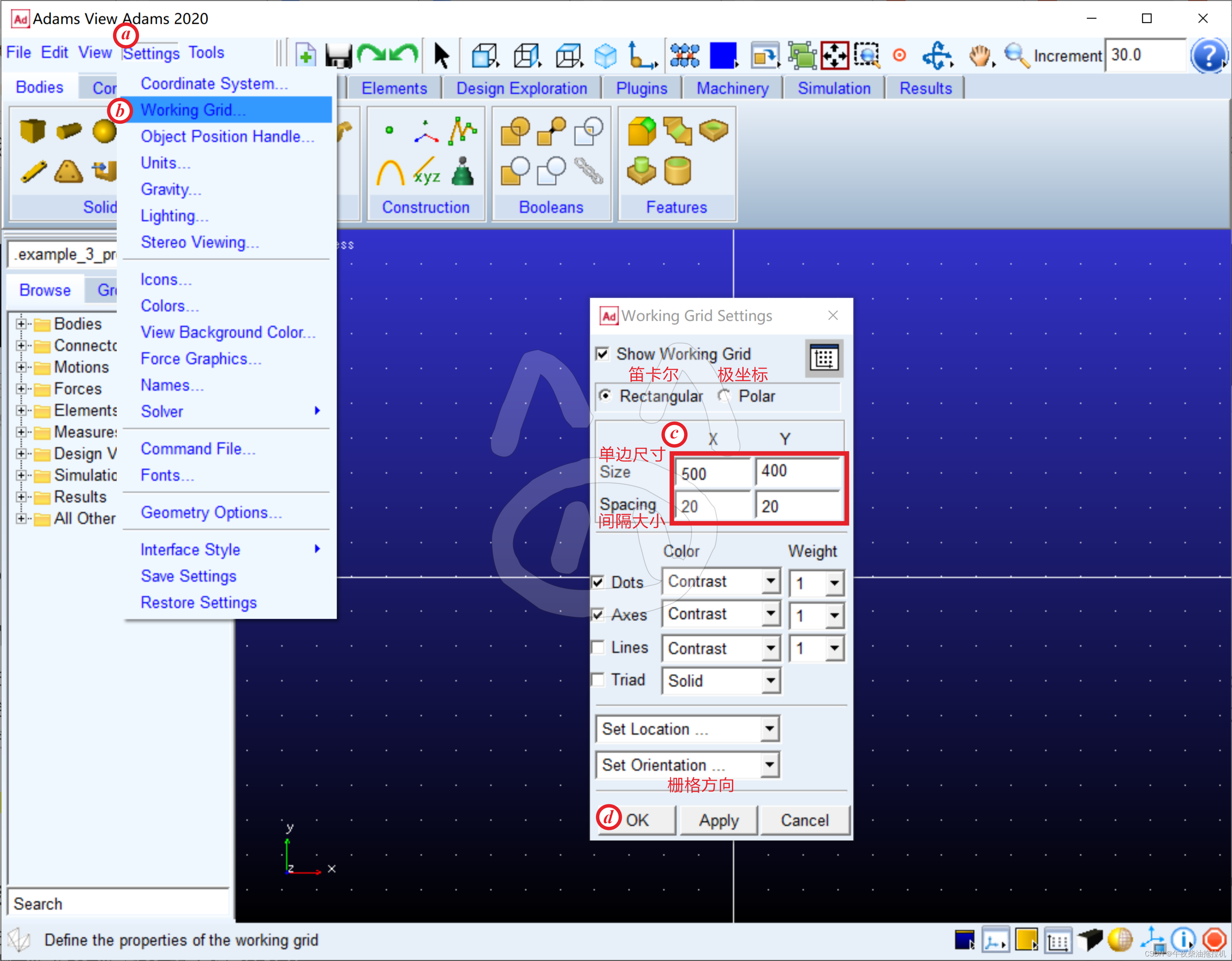The image size is (1232, 961).
Task: Toggle the Dots checkbox
Action: 598,582
